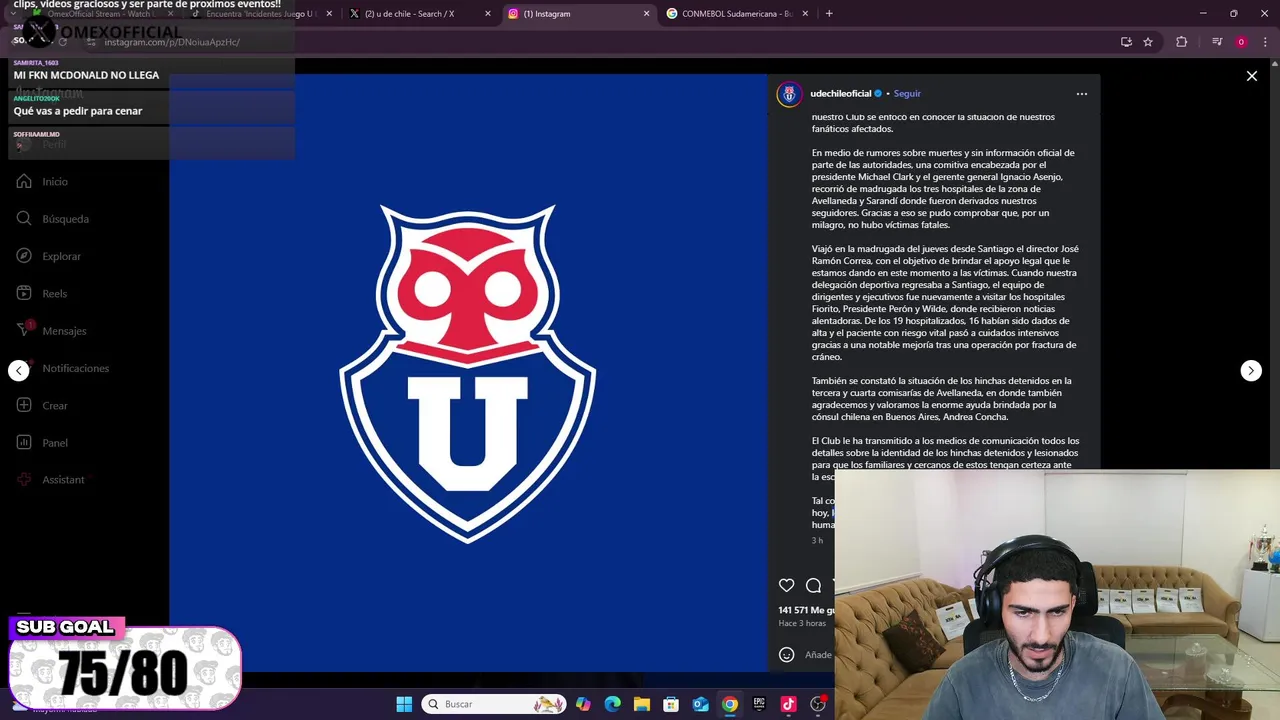Close the Instagram tab

[x=646, y=14]
